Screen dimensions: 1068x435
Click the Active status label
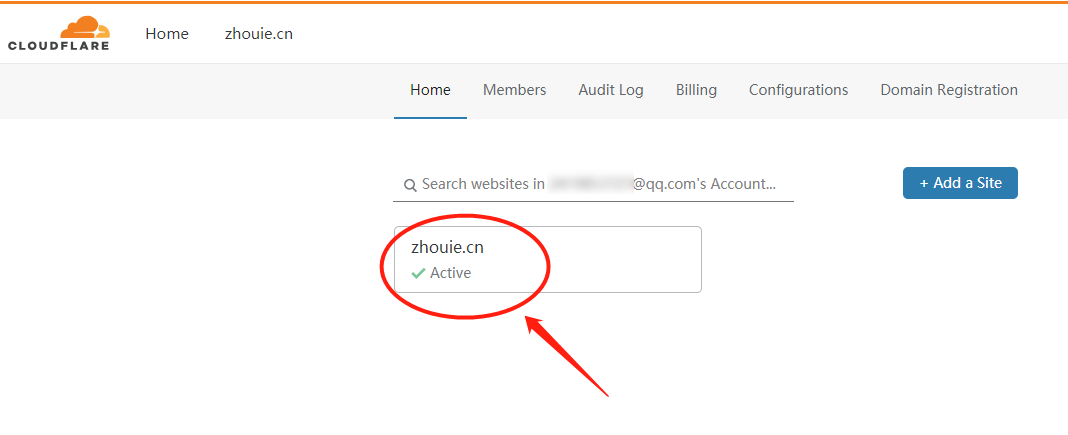(450, 273)
